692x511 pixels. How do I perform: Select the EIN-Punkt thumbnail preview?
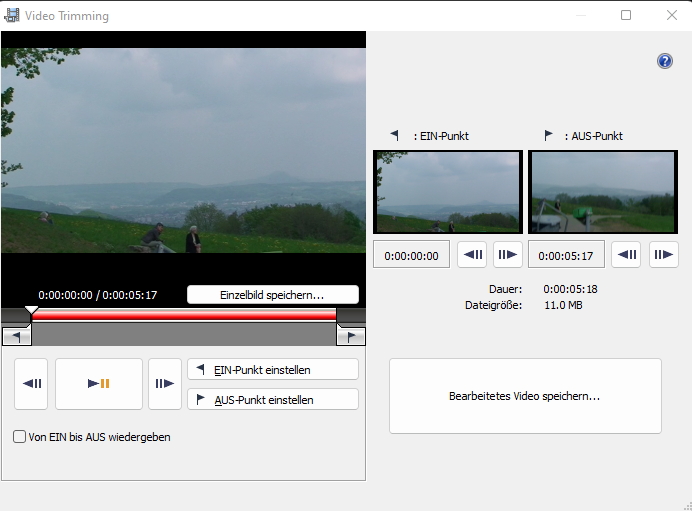point(448,192)
